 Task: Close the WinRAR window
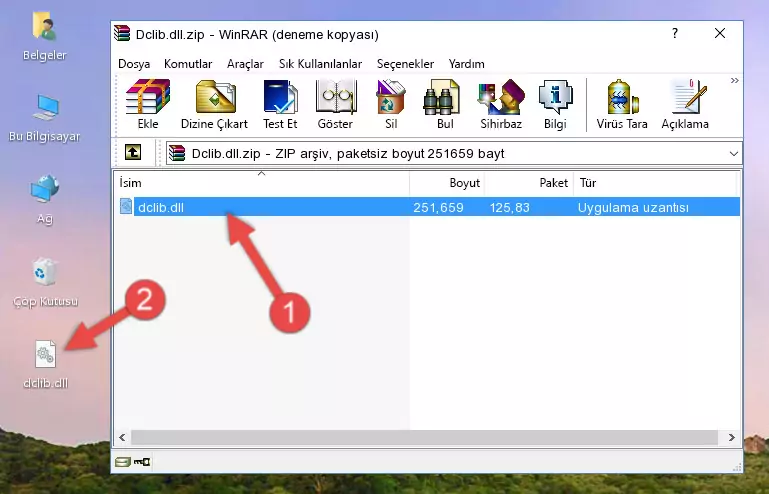pos(720,33)
